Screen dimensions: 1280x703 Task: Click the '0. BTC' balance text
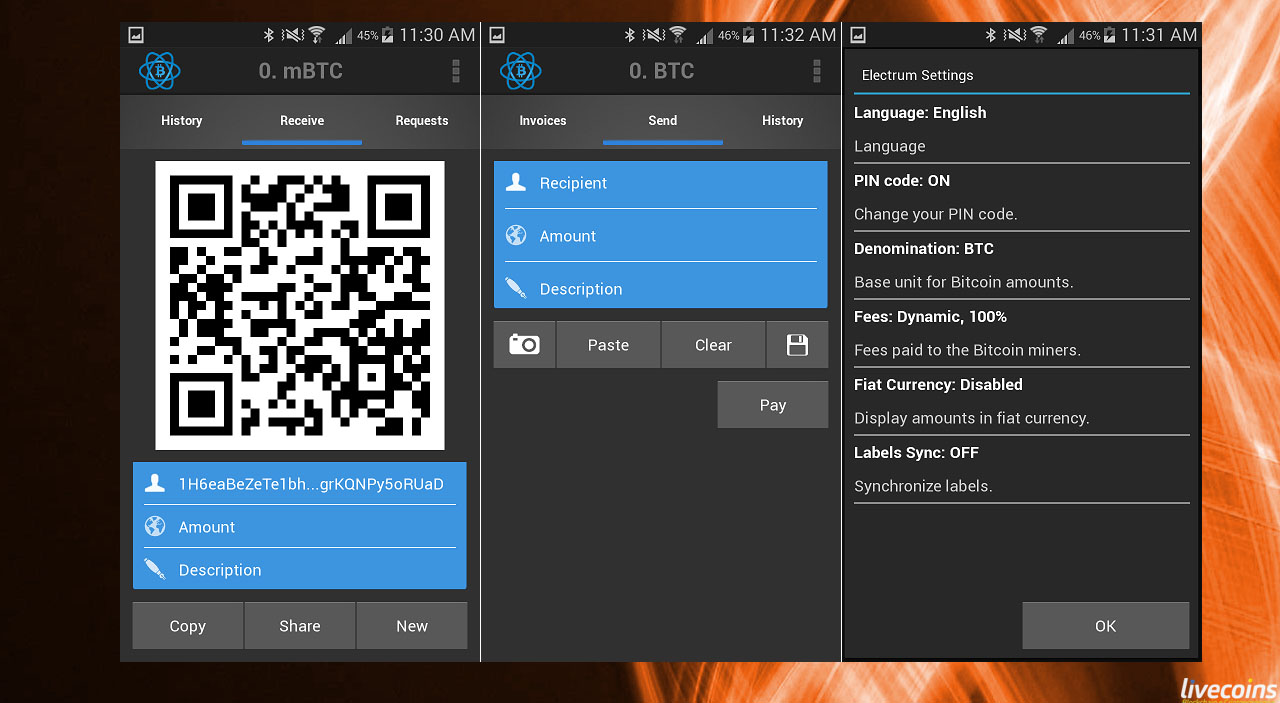[x=661, y=71]
